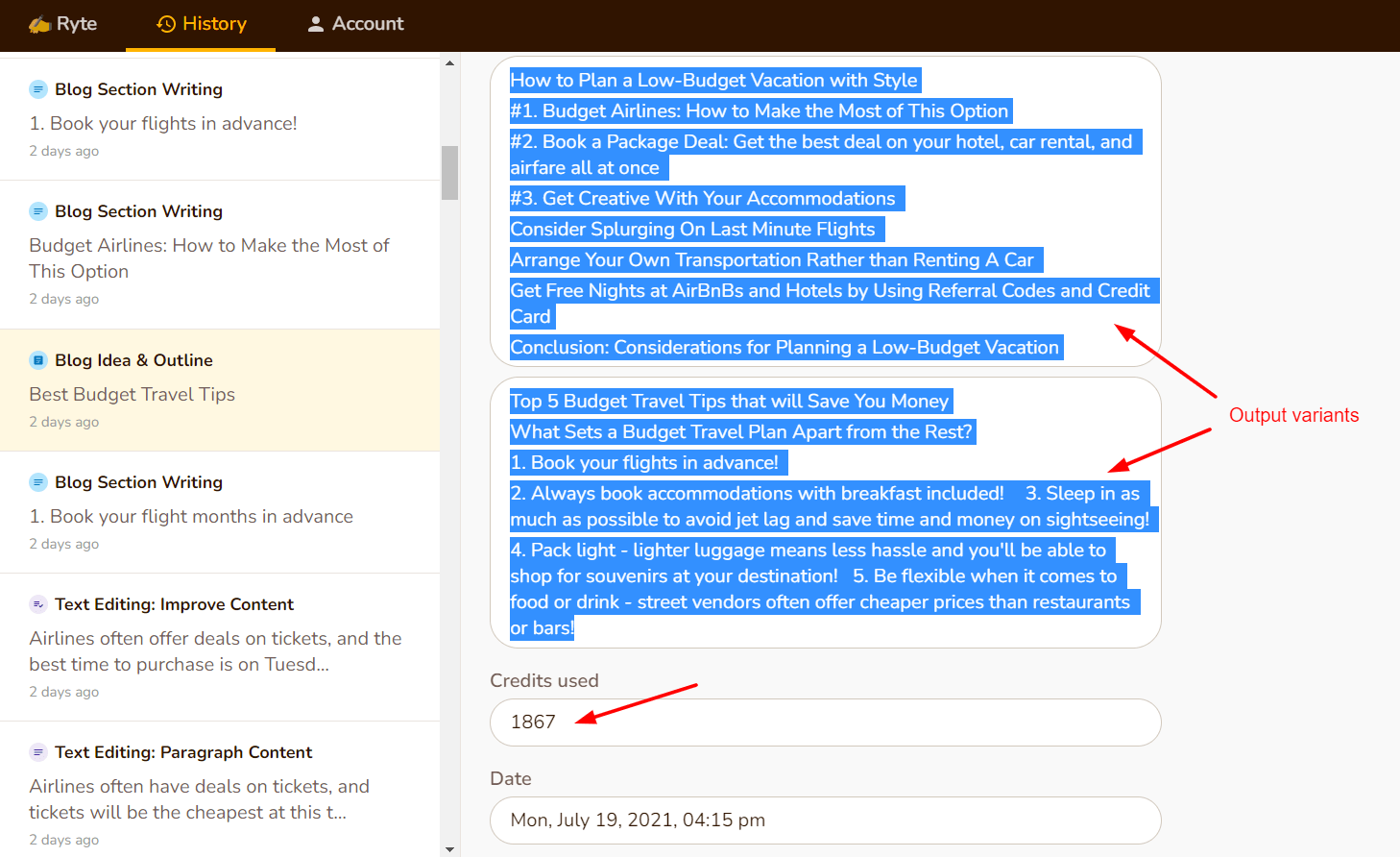Click icon of the Budget Airlines history entry
This screenshot has width=1400, height=857.
coord(38,211)
